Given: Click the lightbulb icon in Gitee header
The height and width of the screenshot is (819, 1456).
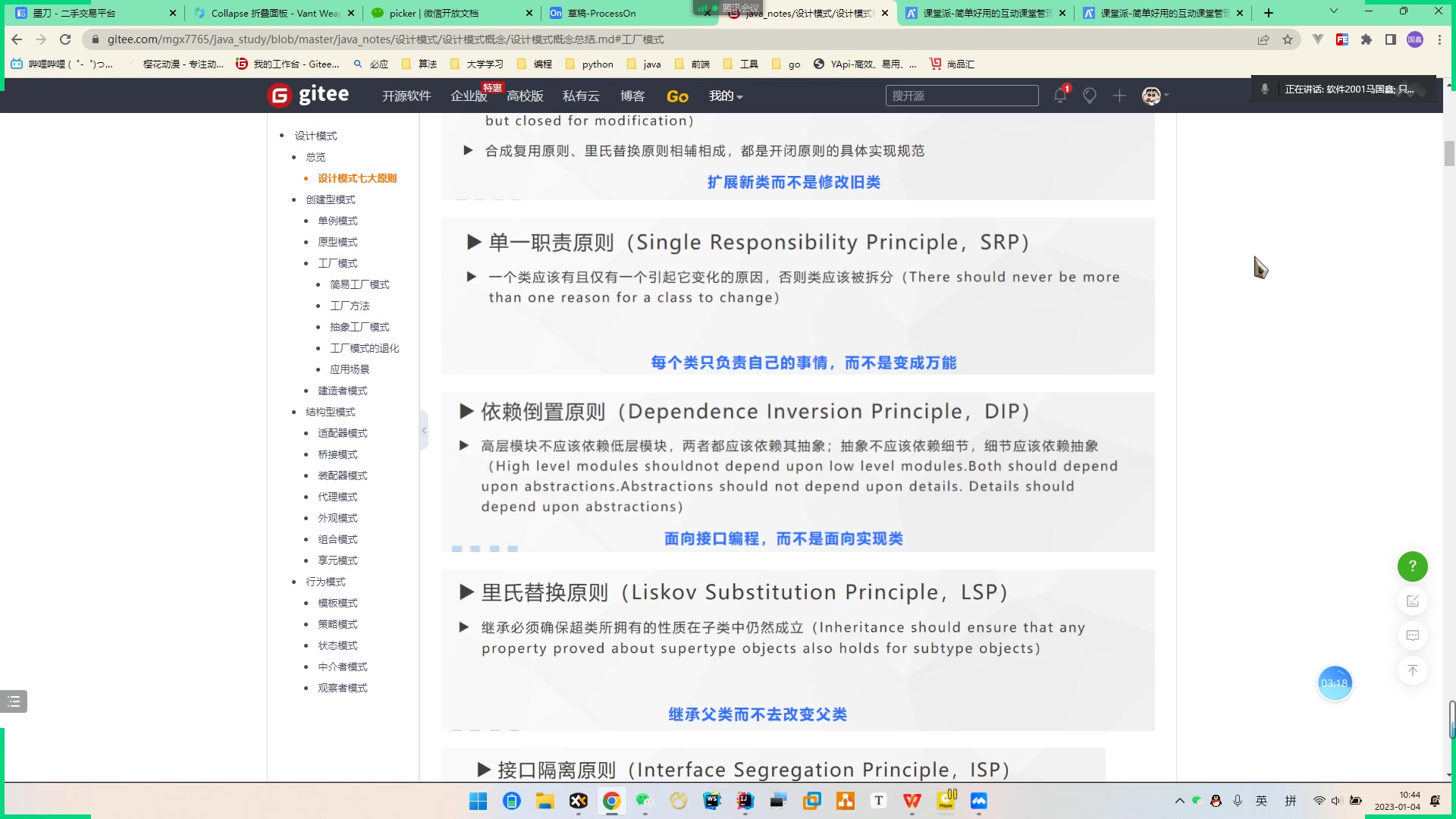Looking at the screenshot, I should [1090, 96].
